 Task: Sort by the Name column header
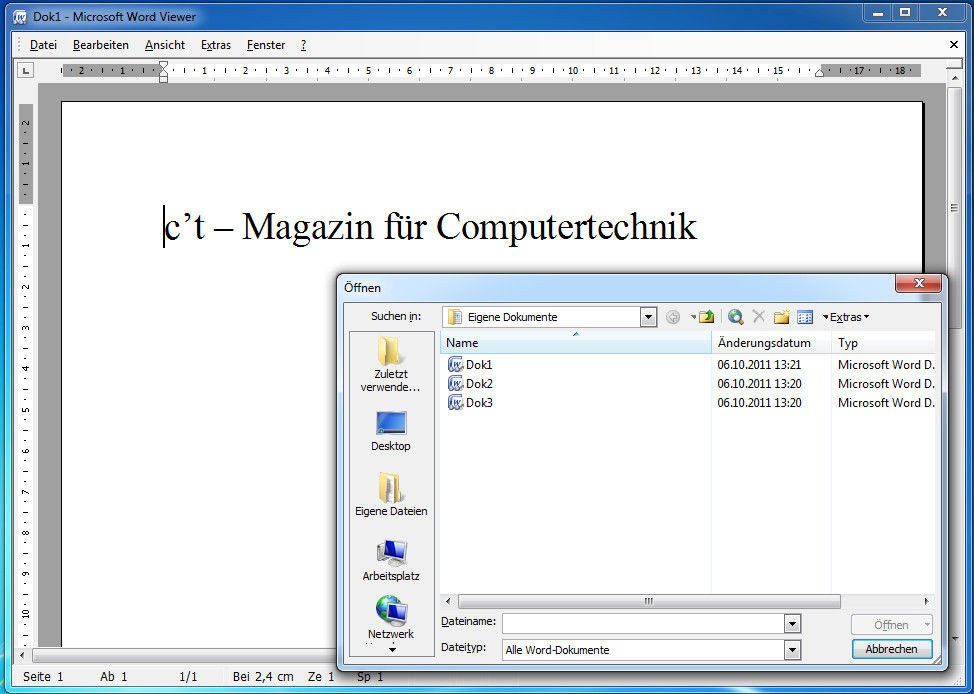point(575,343)
